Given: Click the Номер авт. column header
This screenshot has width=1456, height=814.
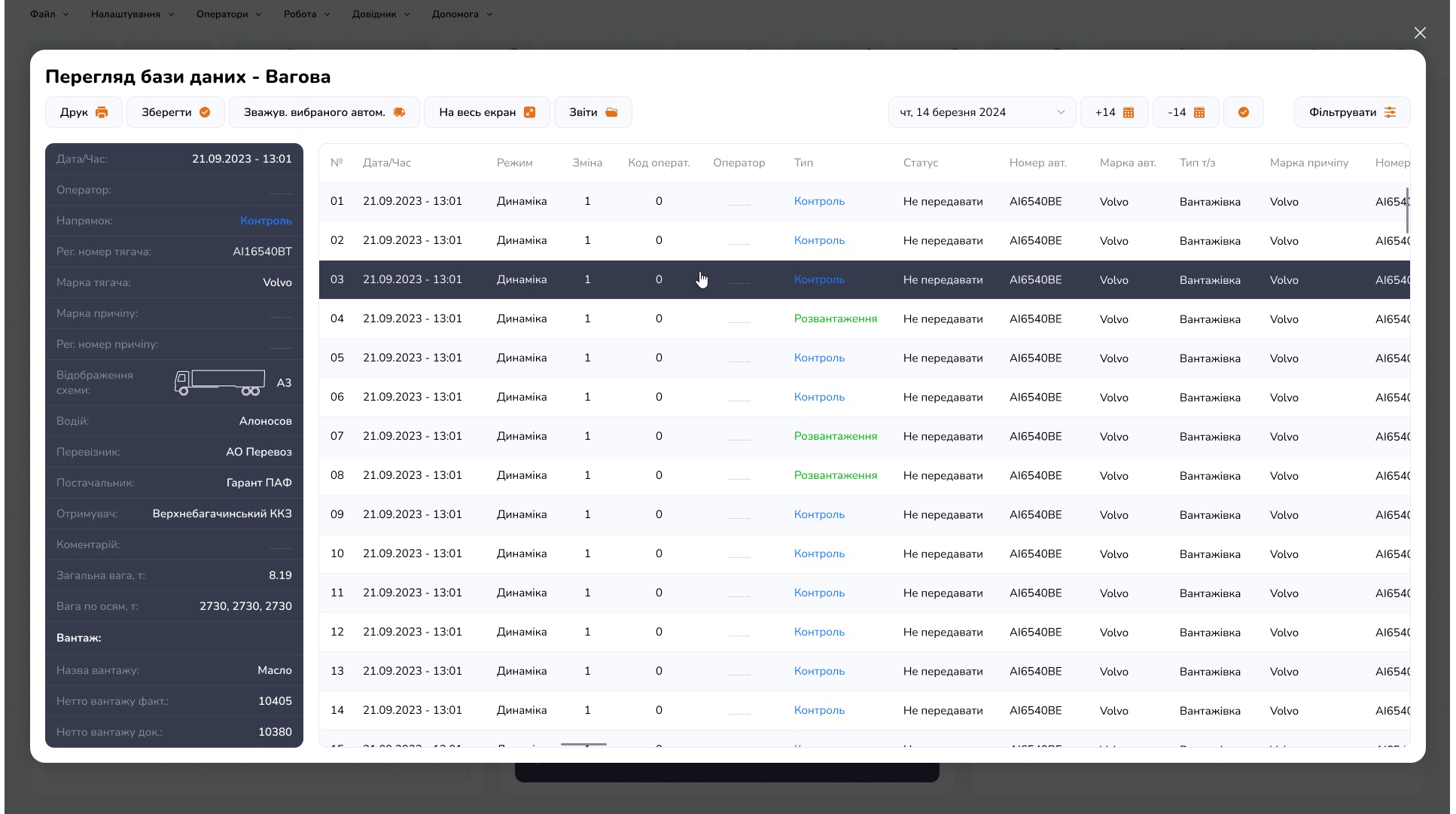Looking at the screenshot, I should 1037,163.
